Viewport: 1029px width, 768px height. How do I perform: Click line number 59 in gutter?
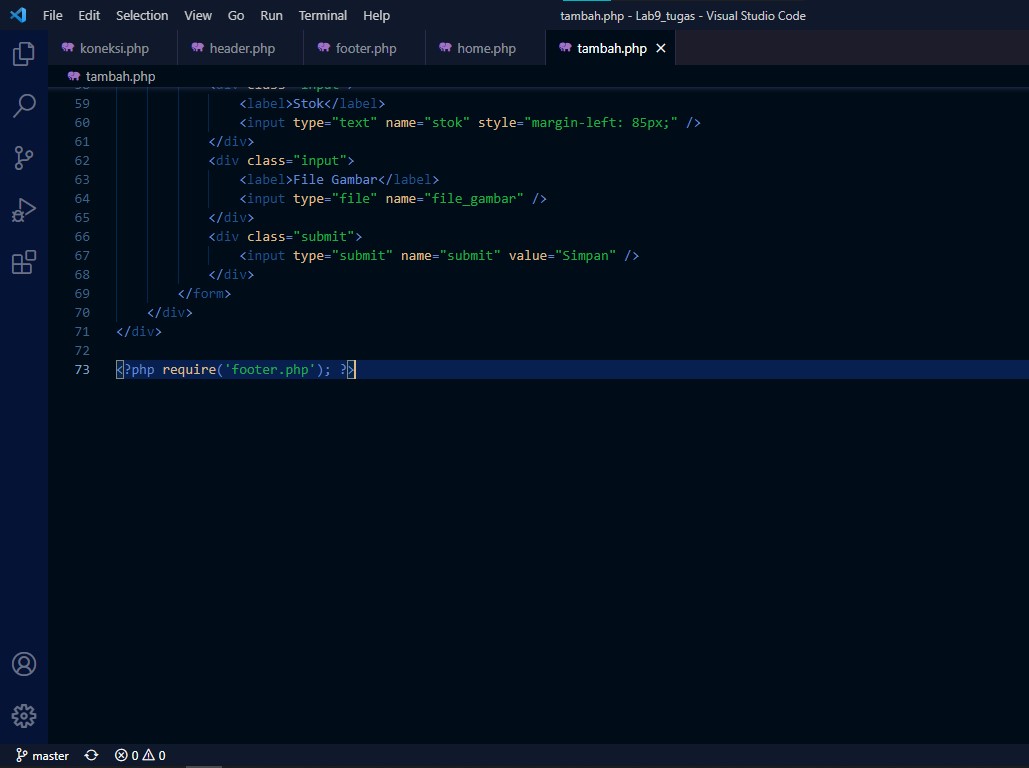coord(82,104)
